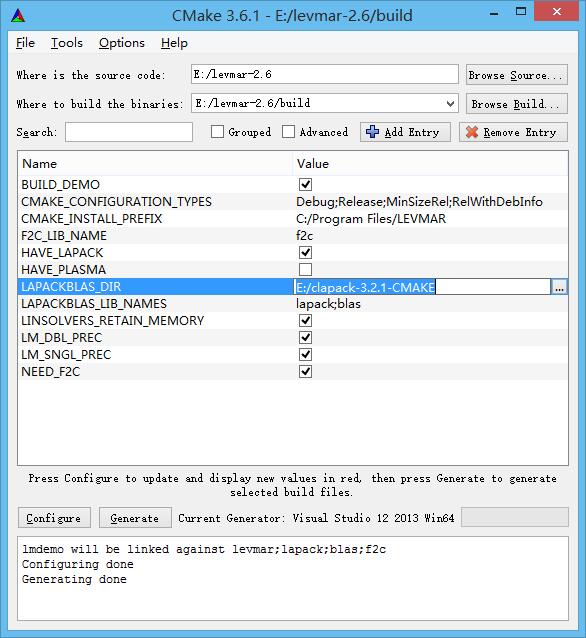Click the 'Configuring done' output line
The height and width of the screenshot is (638, 586).
pyautogui.click(x=78, y=564)
